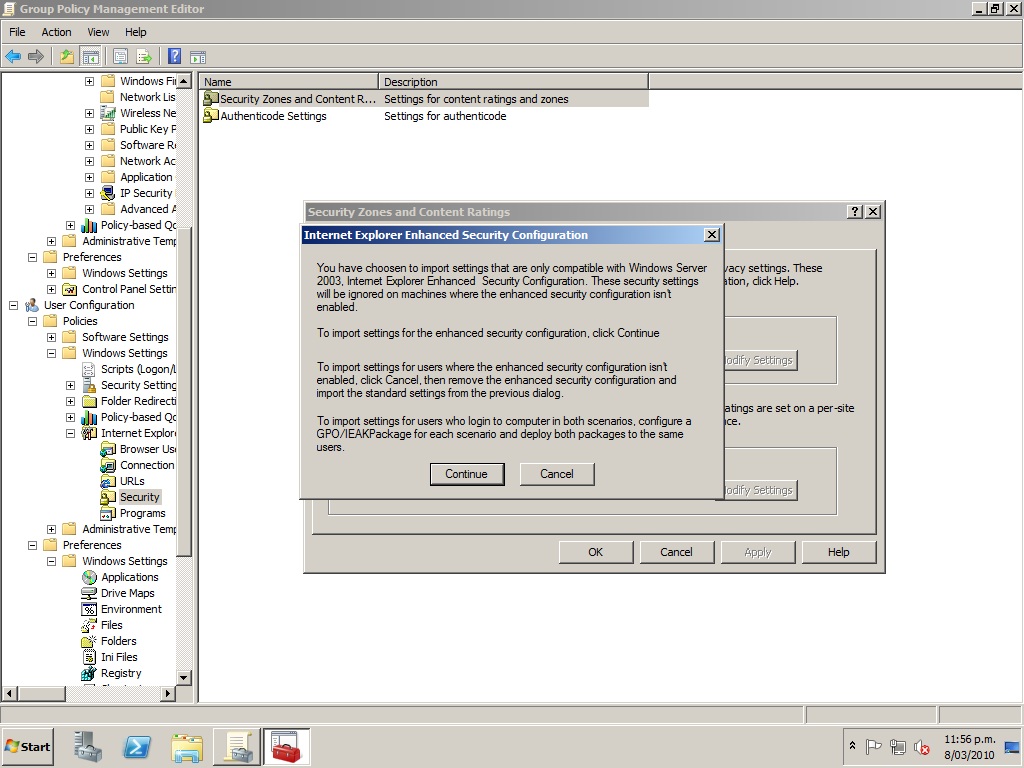Select the Folders preferences node
The width and height of the screenshot is (1024, 768).
(x=118, y=641)
